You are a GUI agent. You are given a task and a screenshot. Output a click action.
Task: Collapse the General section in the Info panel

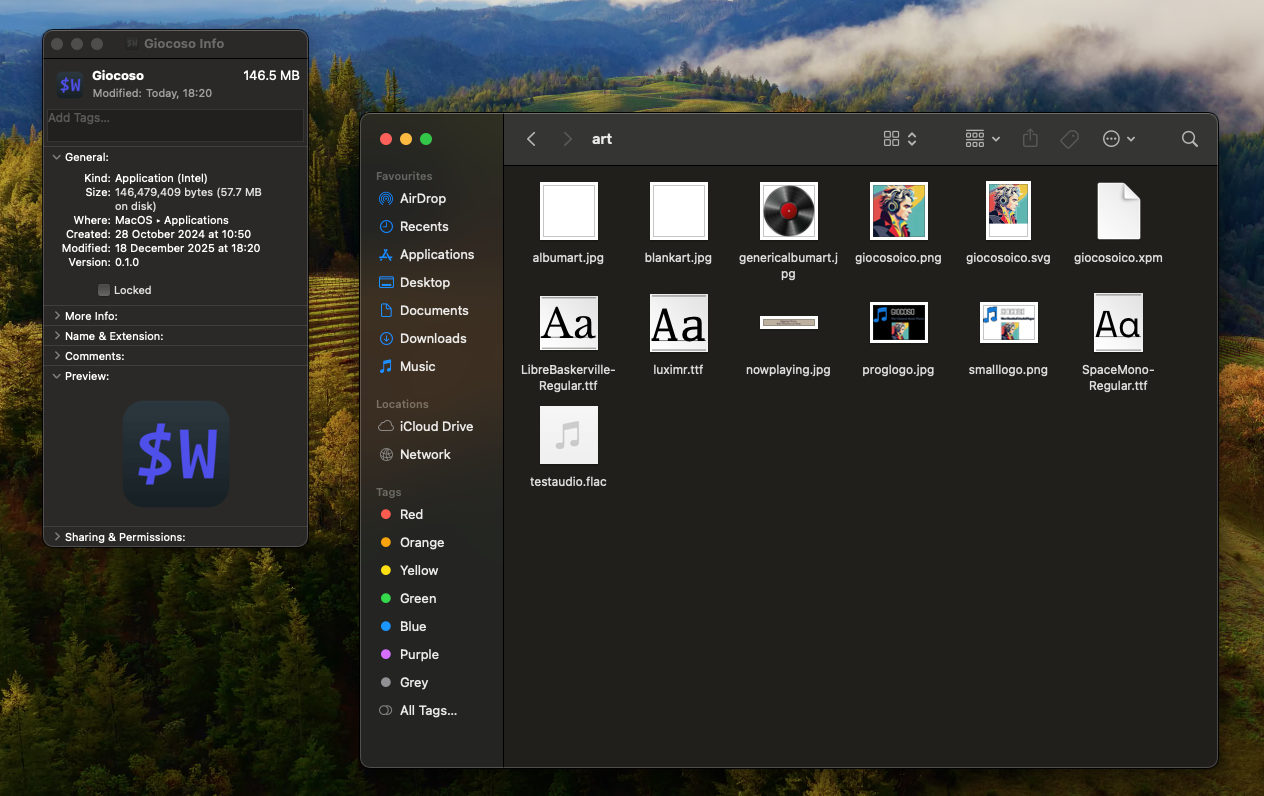pyautogui.click(x=57, y=157)
